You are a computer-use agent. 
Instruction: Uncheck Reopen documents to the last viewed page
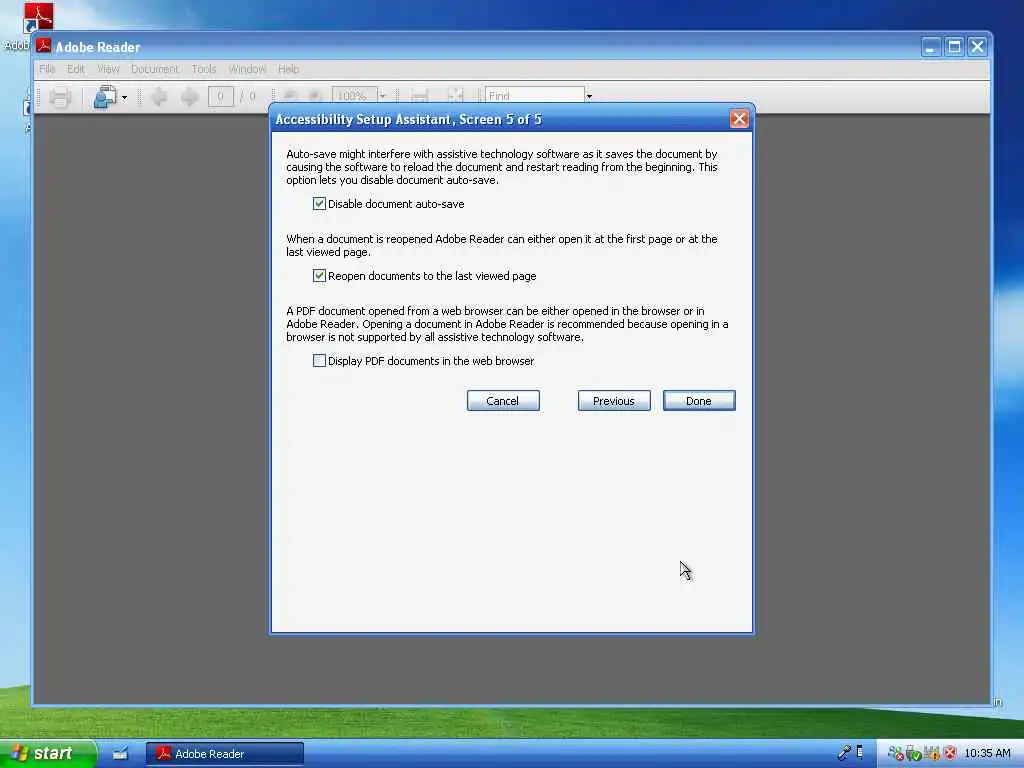319,276
